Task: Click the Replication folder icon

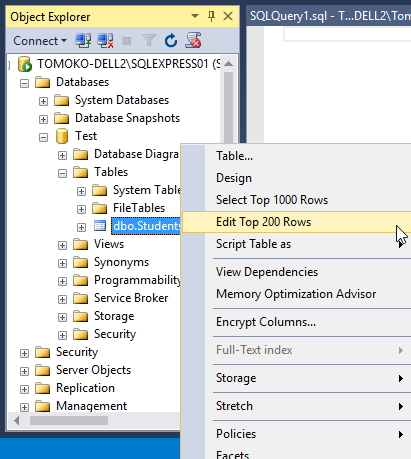Action: [43, 388]
